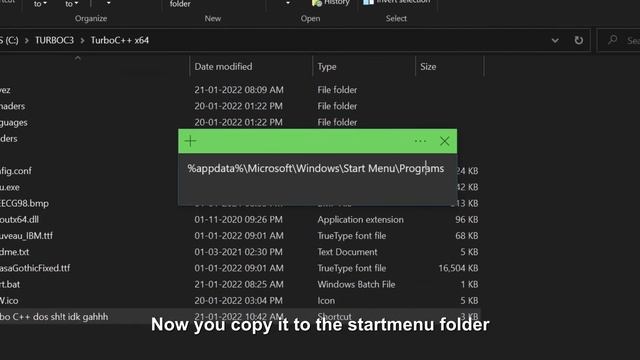Close the green sticky note
The width and height of the screenshot is (640, 360).
tap(444, 141)
